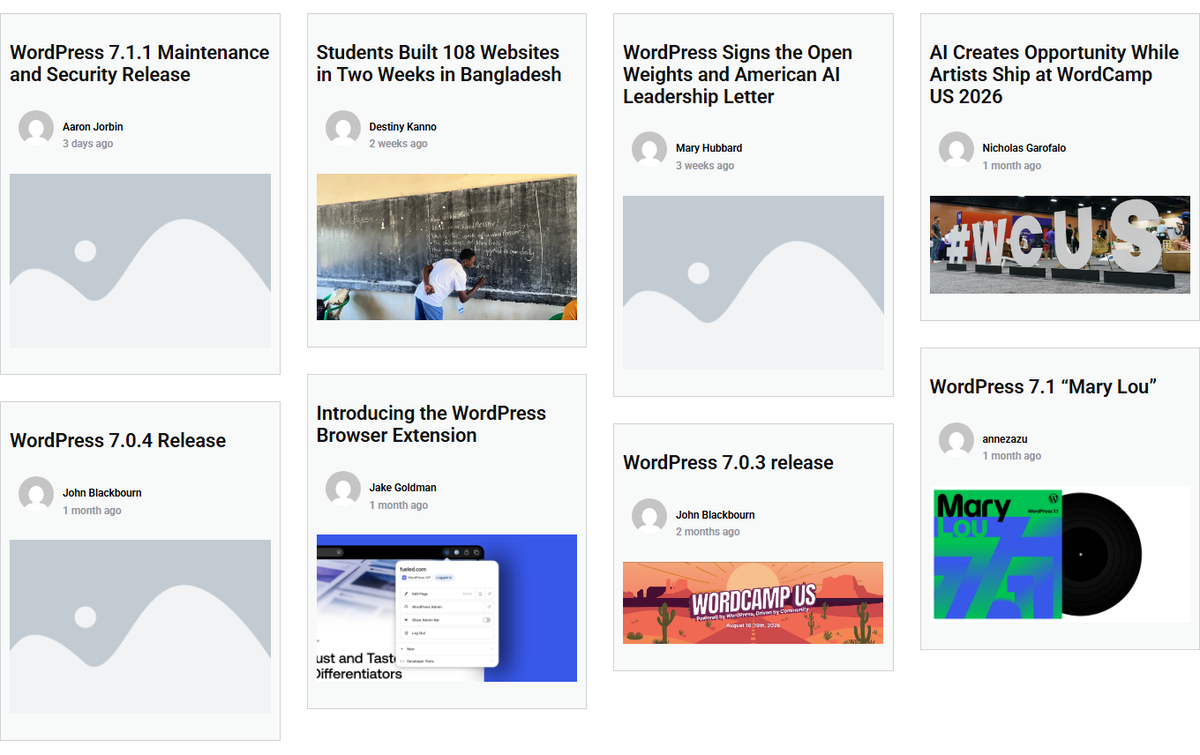Click John Blackbourn on the 7.0.4 card

102,493
